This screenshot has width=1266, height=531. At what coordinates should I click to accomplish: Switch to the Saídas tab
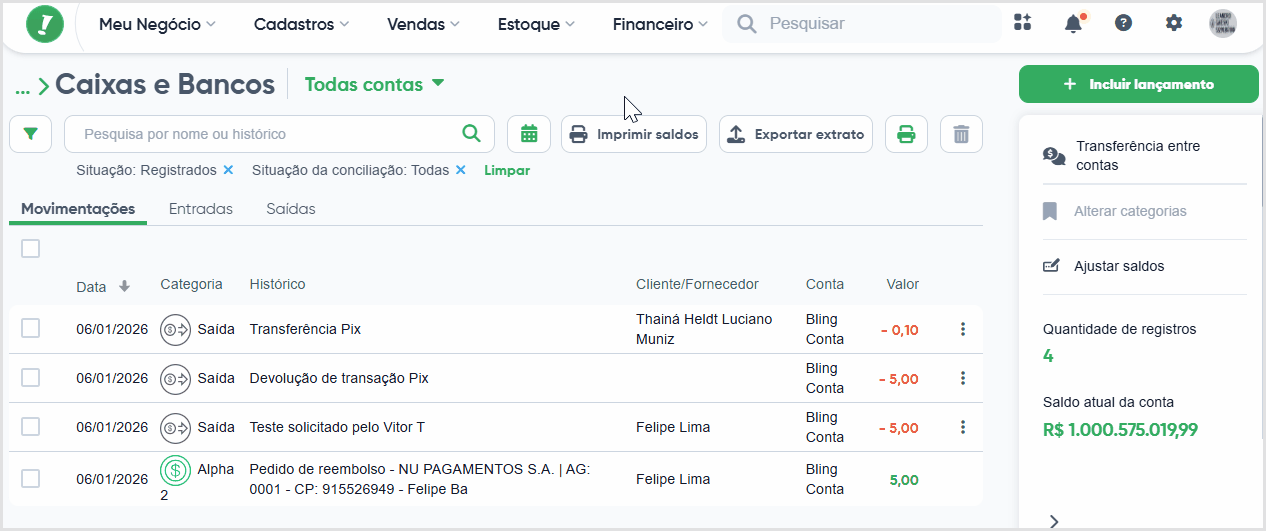(x=291, y=209)
